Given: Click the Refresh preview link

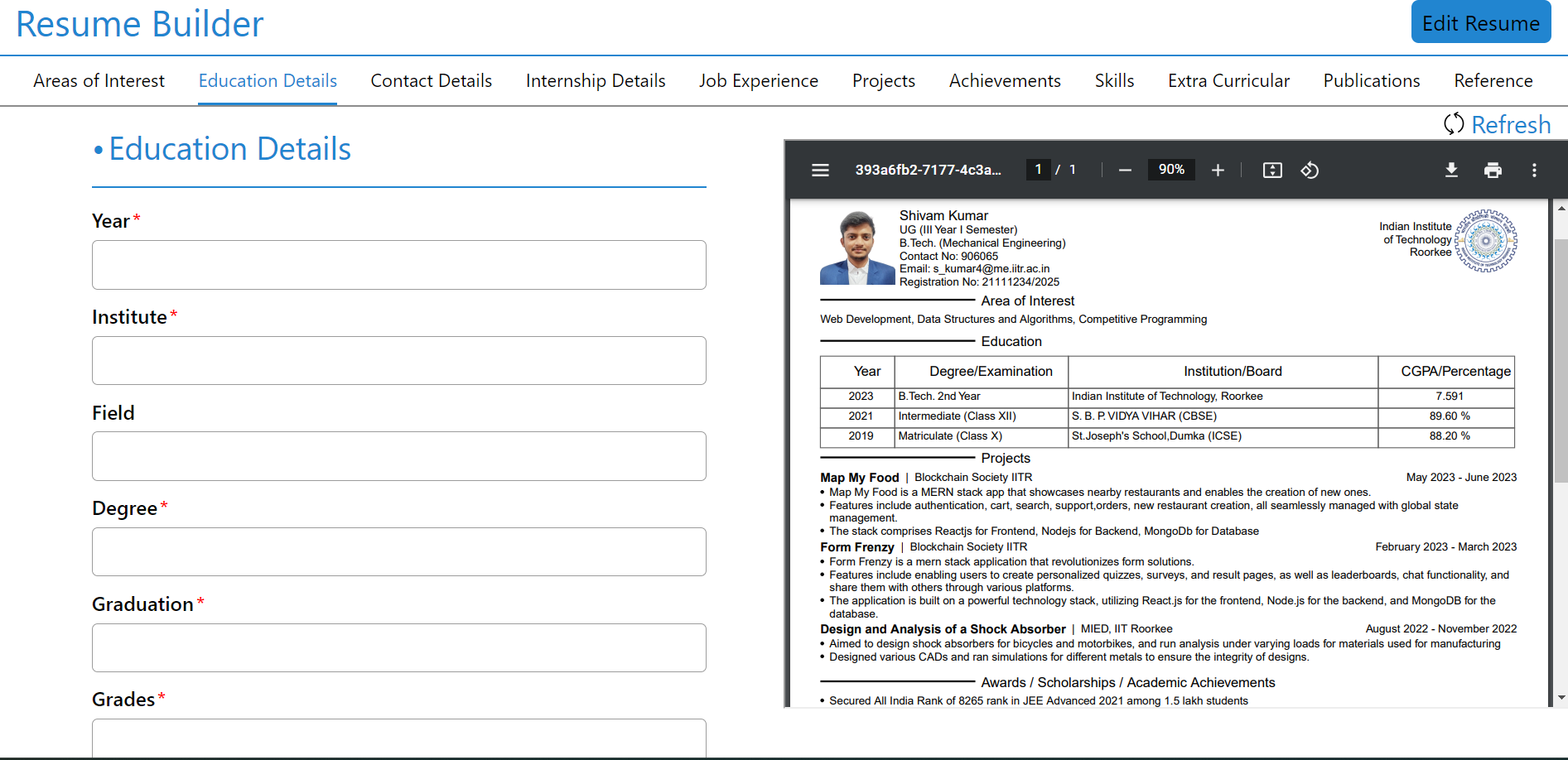Looking at the screenshot, I should coord(1498,124).
